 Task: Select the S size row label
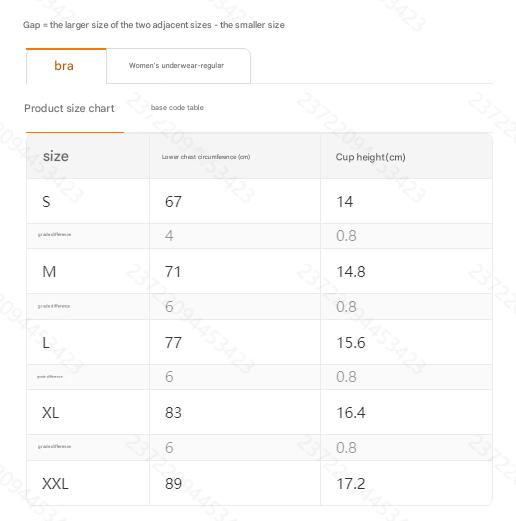46,202
